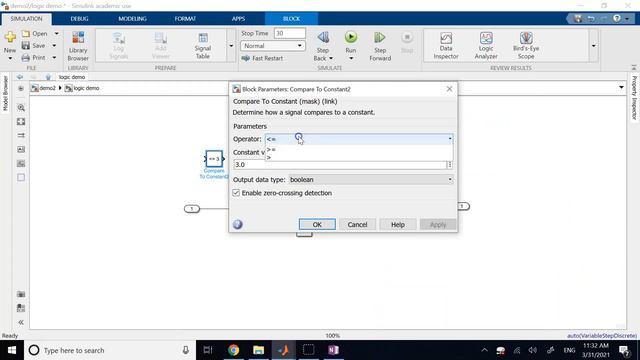The height and width of the screenshot is (360, 640).
Task: Open Chrome from the taskbar
Action: tap(233, 350)
